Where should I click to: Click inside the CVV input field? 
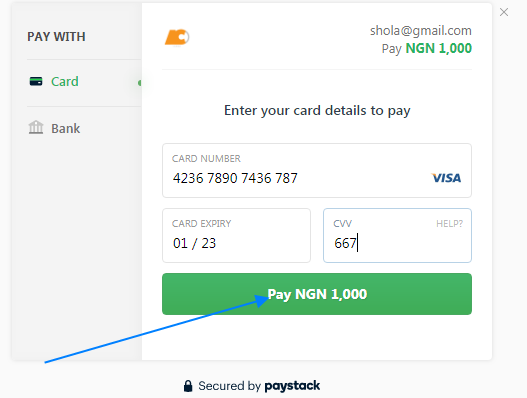pyautogui.click(x=397, y=235)
